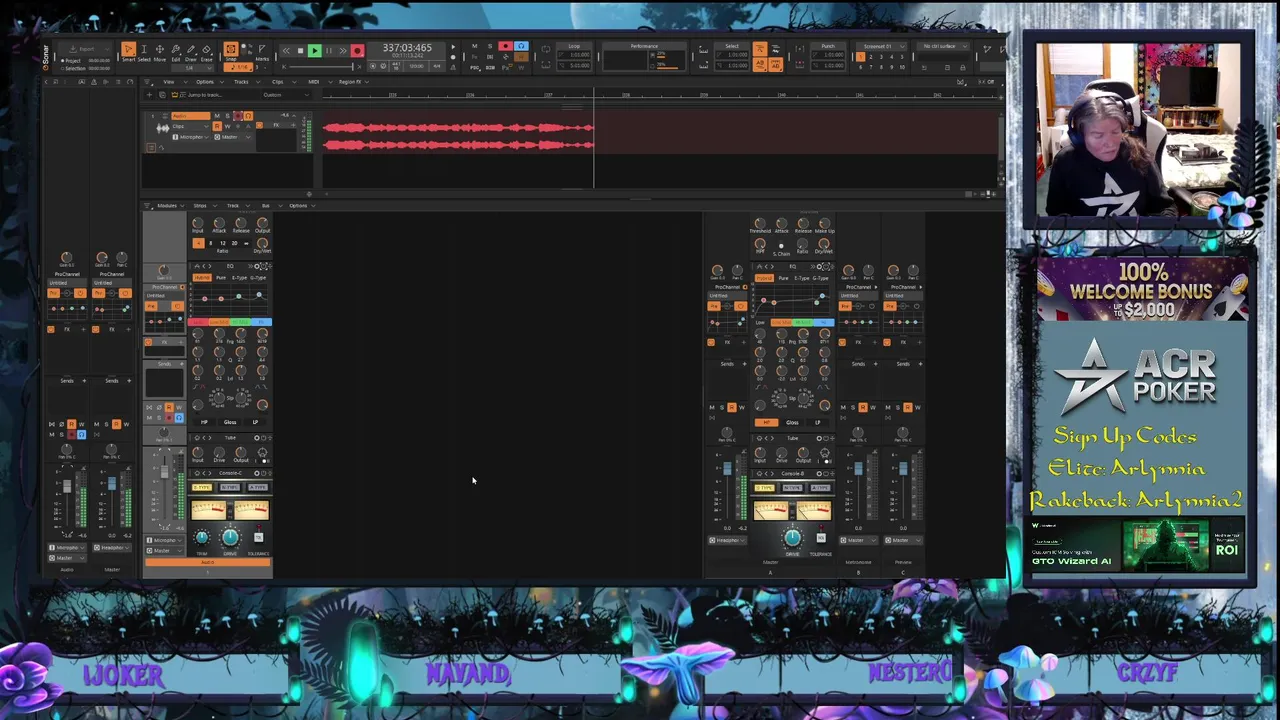Open the MIDI menu
Image resolution: width=1280 pixels, height=720 pixels.
(318, 82)
